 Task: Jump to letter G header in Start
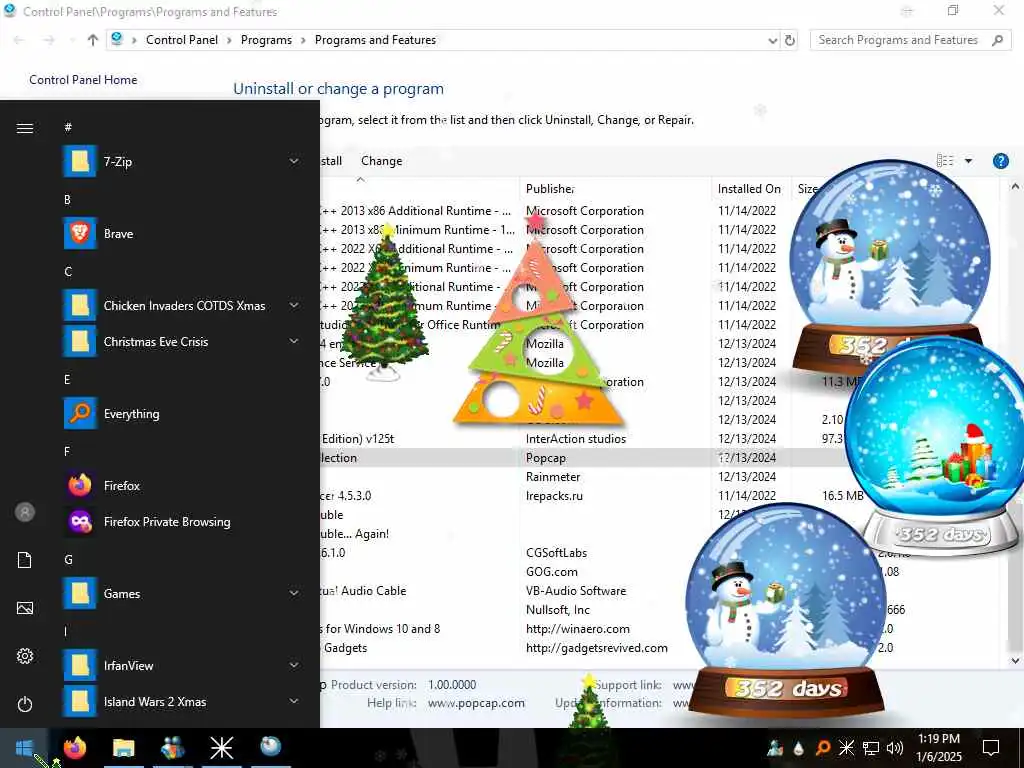[68, 560]
